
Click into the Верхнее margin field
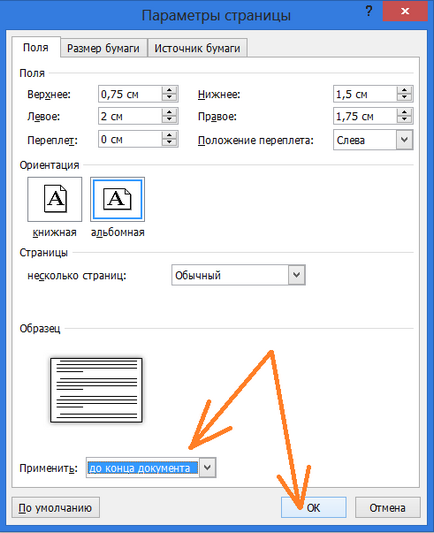(x=130, y=94)
